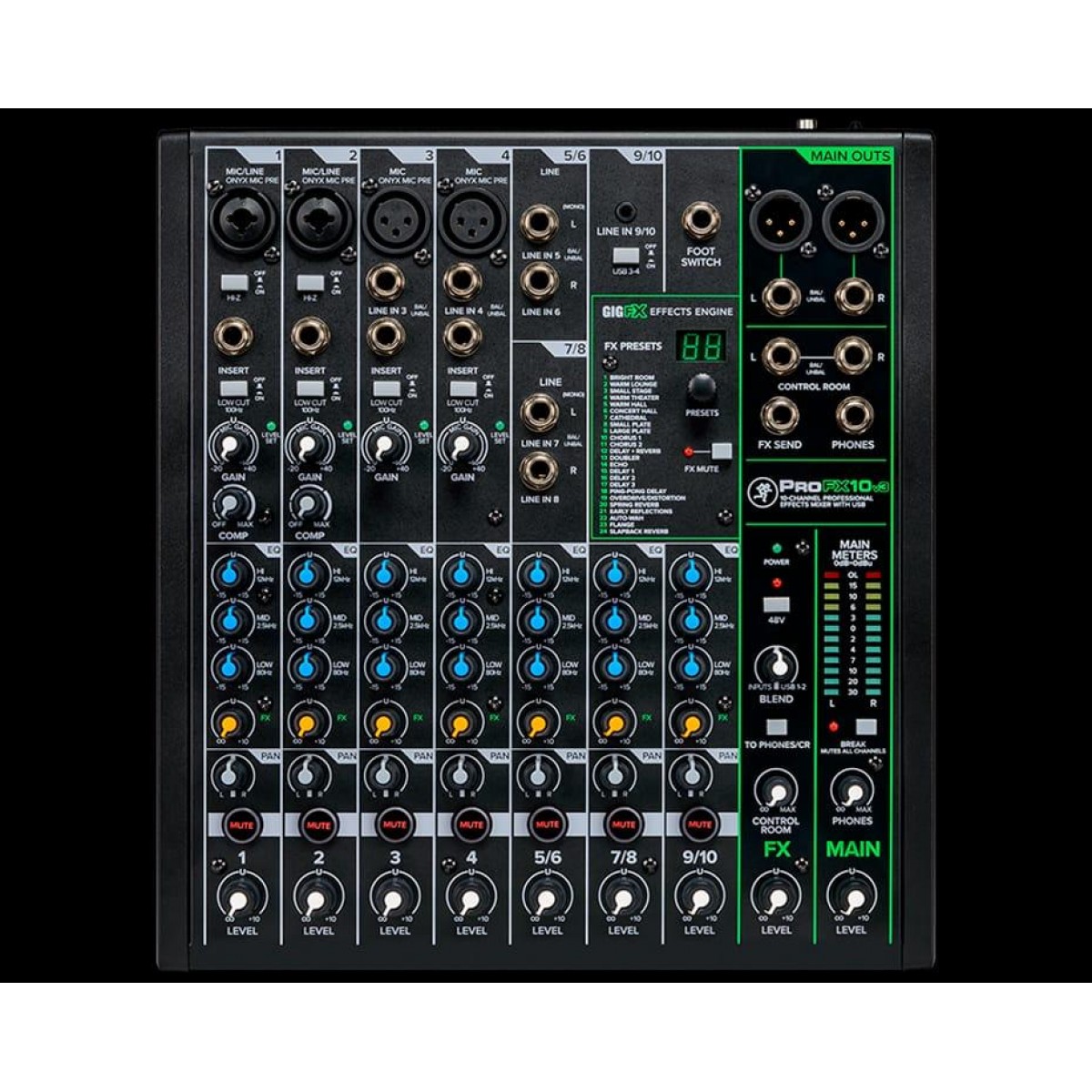Click the Main Out R quarter-inch jack
1092x1092 pixels.
(854, 295)
